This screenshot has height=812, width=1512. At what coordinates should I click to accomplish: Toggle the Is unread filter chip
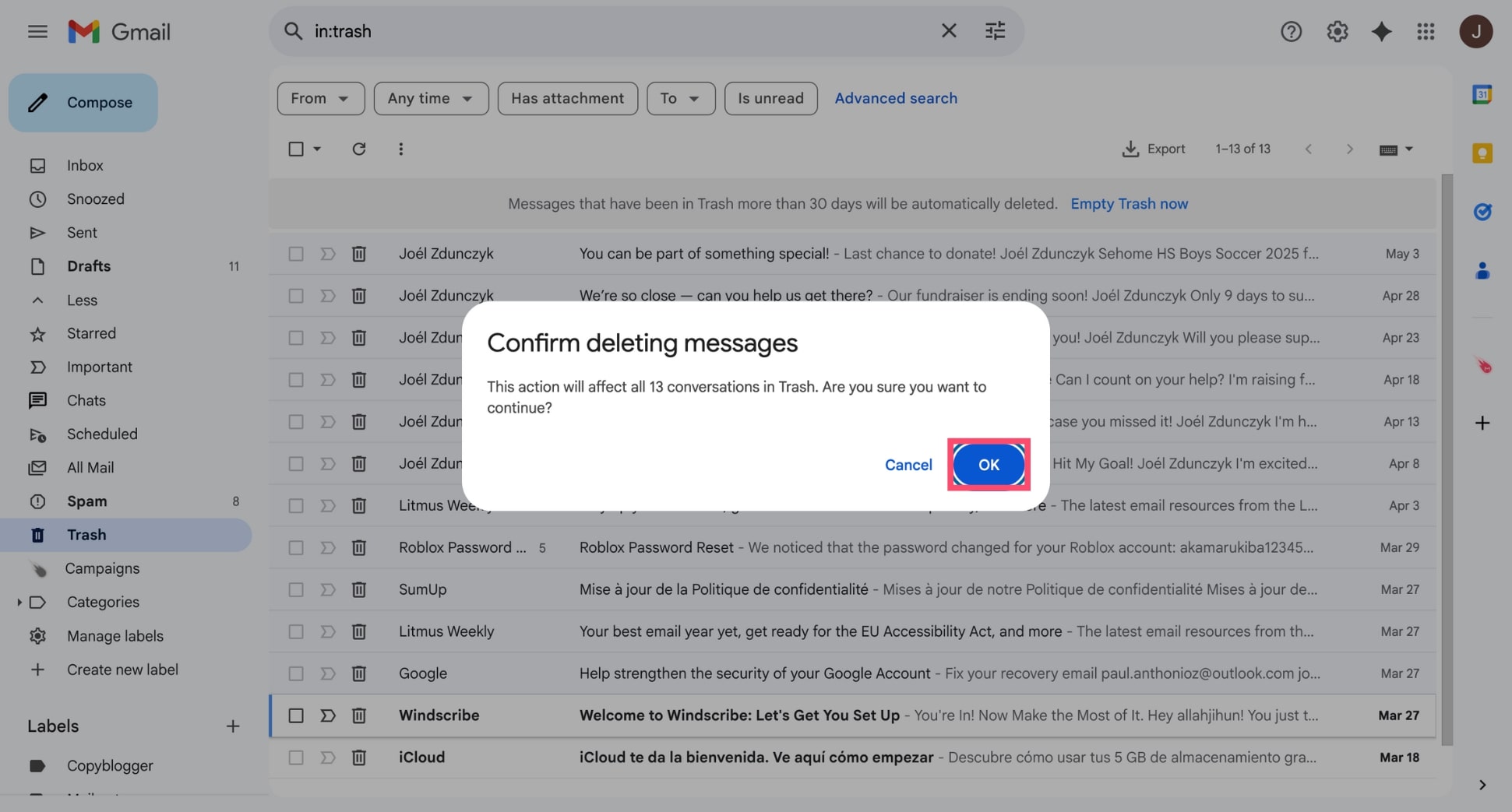click(x=770, y=98)
